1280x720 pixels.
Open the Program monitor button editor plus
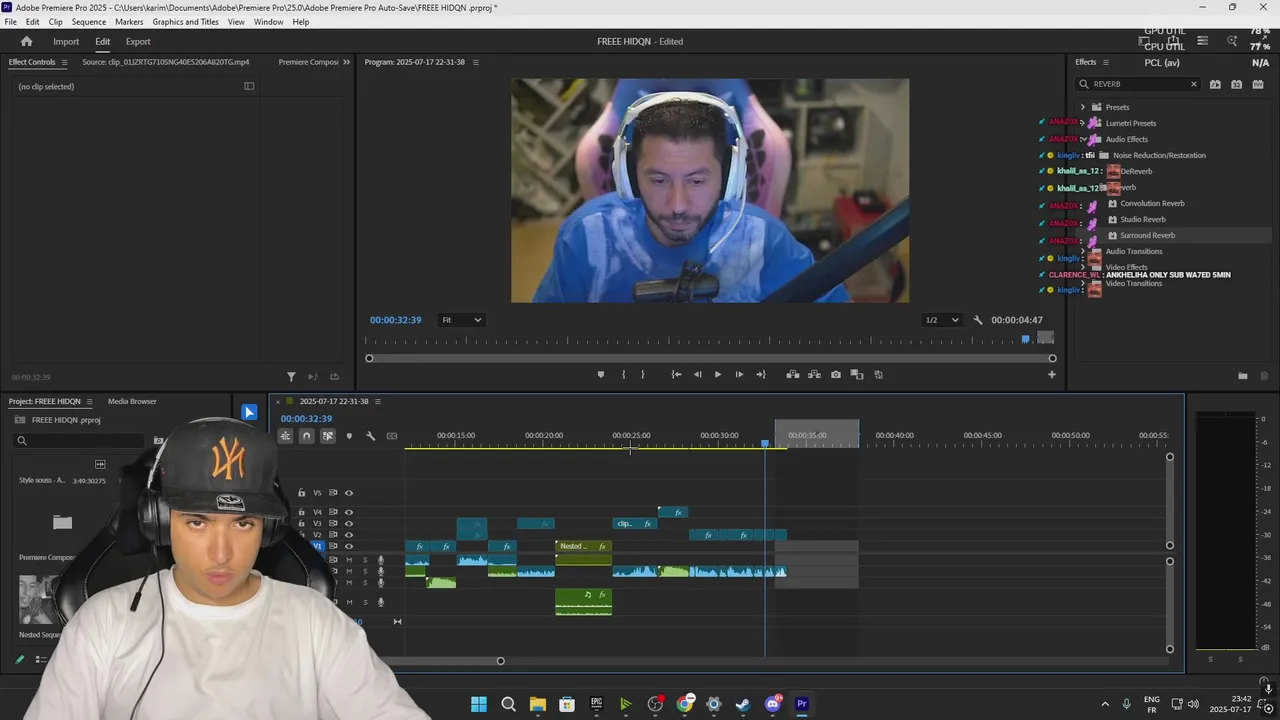[1051, 374]
